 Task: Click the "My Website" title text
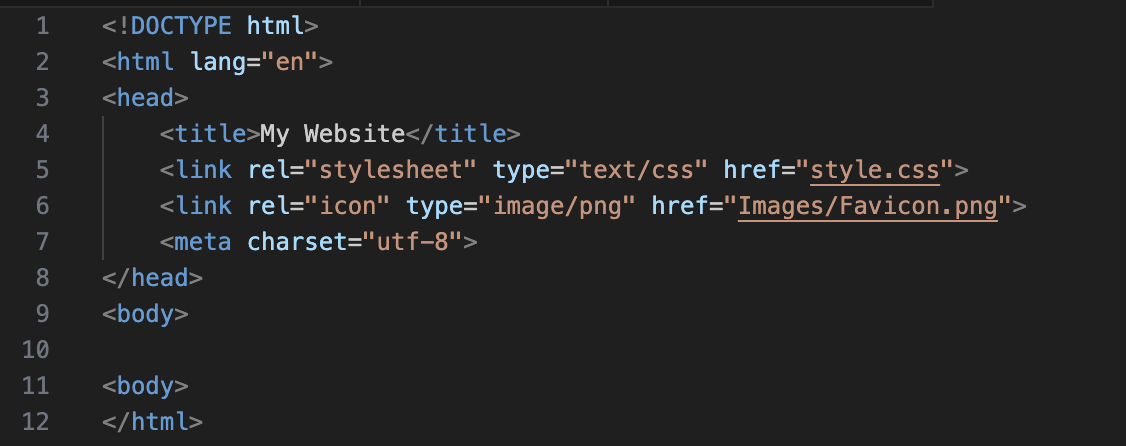coord(332,134)
